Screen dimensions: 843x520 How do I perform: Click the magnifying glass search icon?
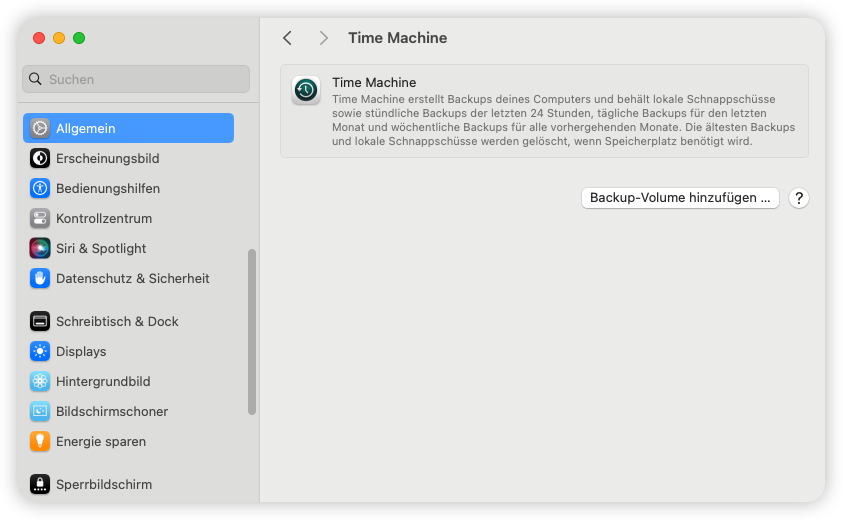point(35,79)
